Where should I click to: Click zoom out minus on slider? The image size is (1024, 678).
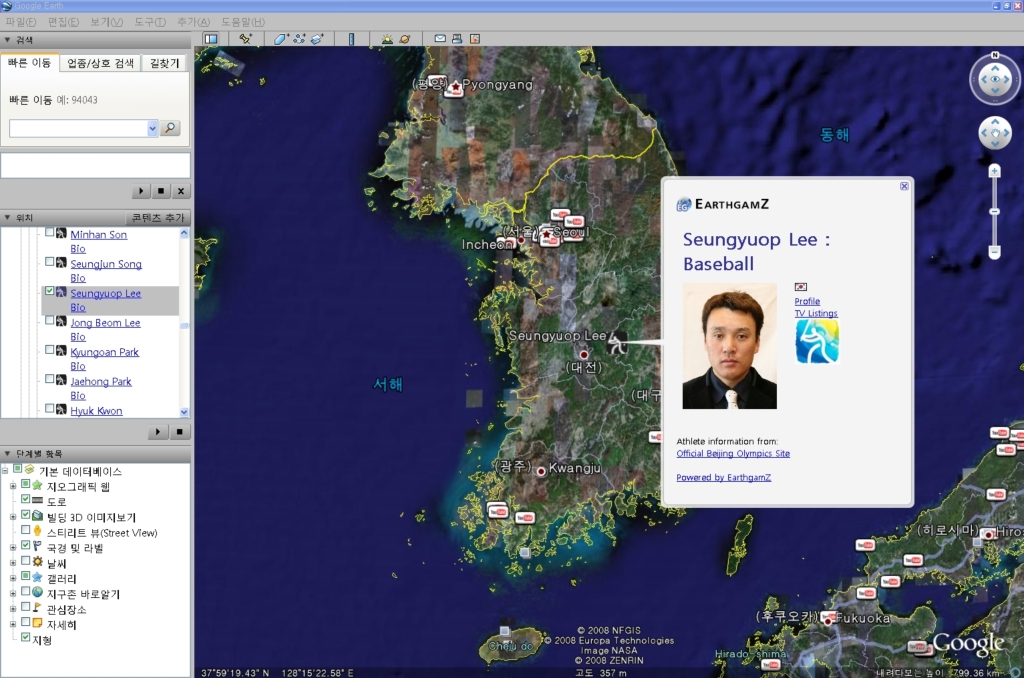pyautogui.click(x=994, y=251)
